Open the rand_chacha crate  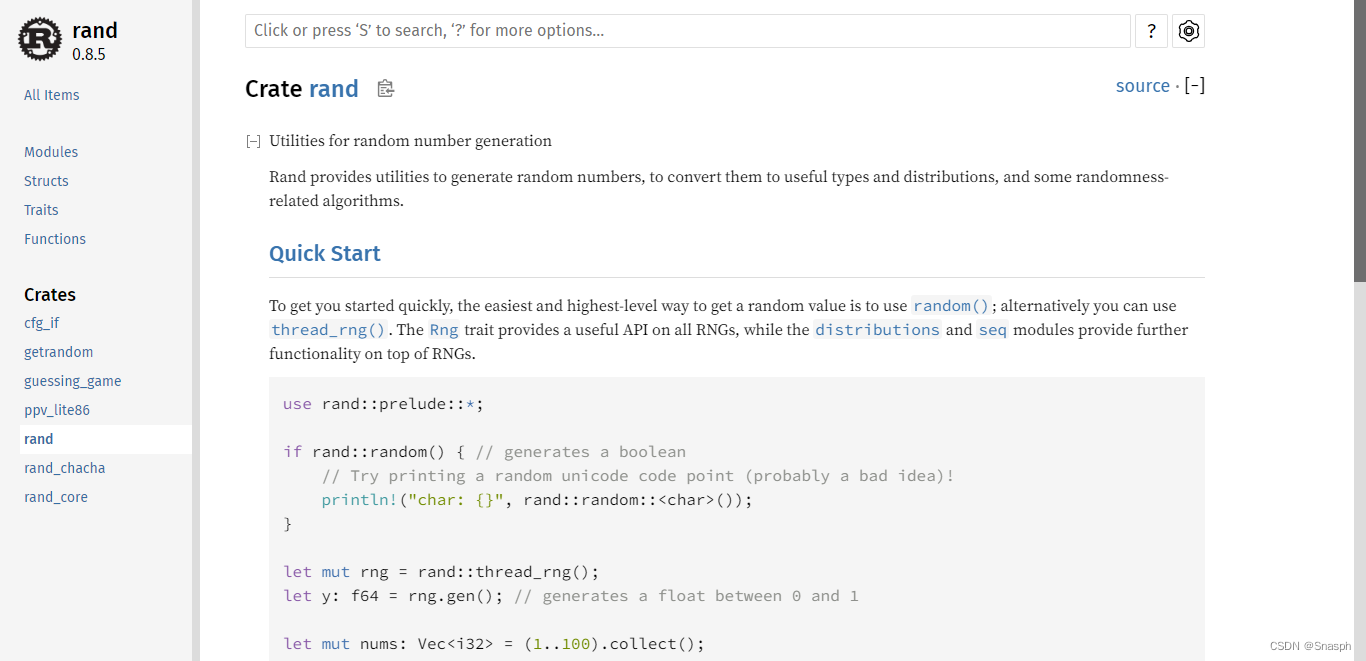coord(65,468)
